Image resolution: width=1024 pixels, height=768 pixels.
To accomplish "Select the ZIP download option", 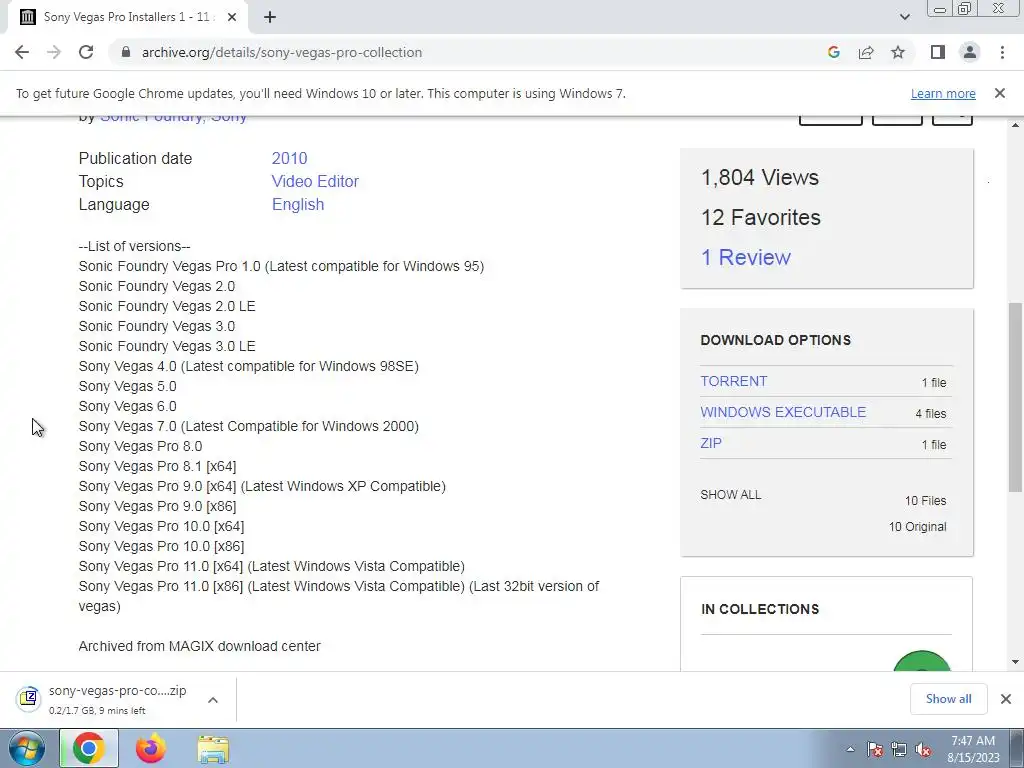I will (x=711, y=443).
